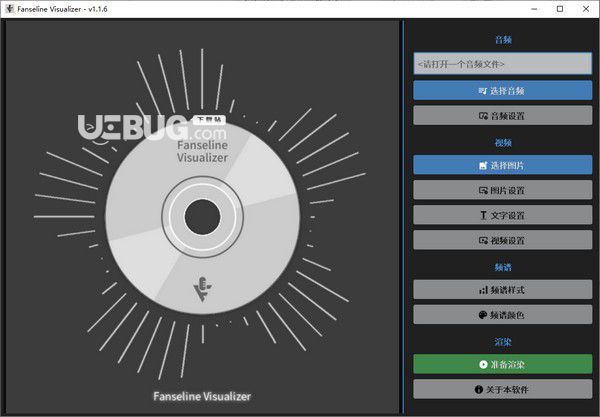Open 频谱颜色 spectrum color
The image size is (600, 417).
tap(502, 314)
